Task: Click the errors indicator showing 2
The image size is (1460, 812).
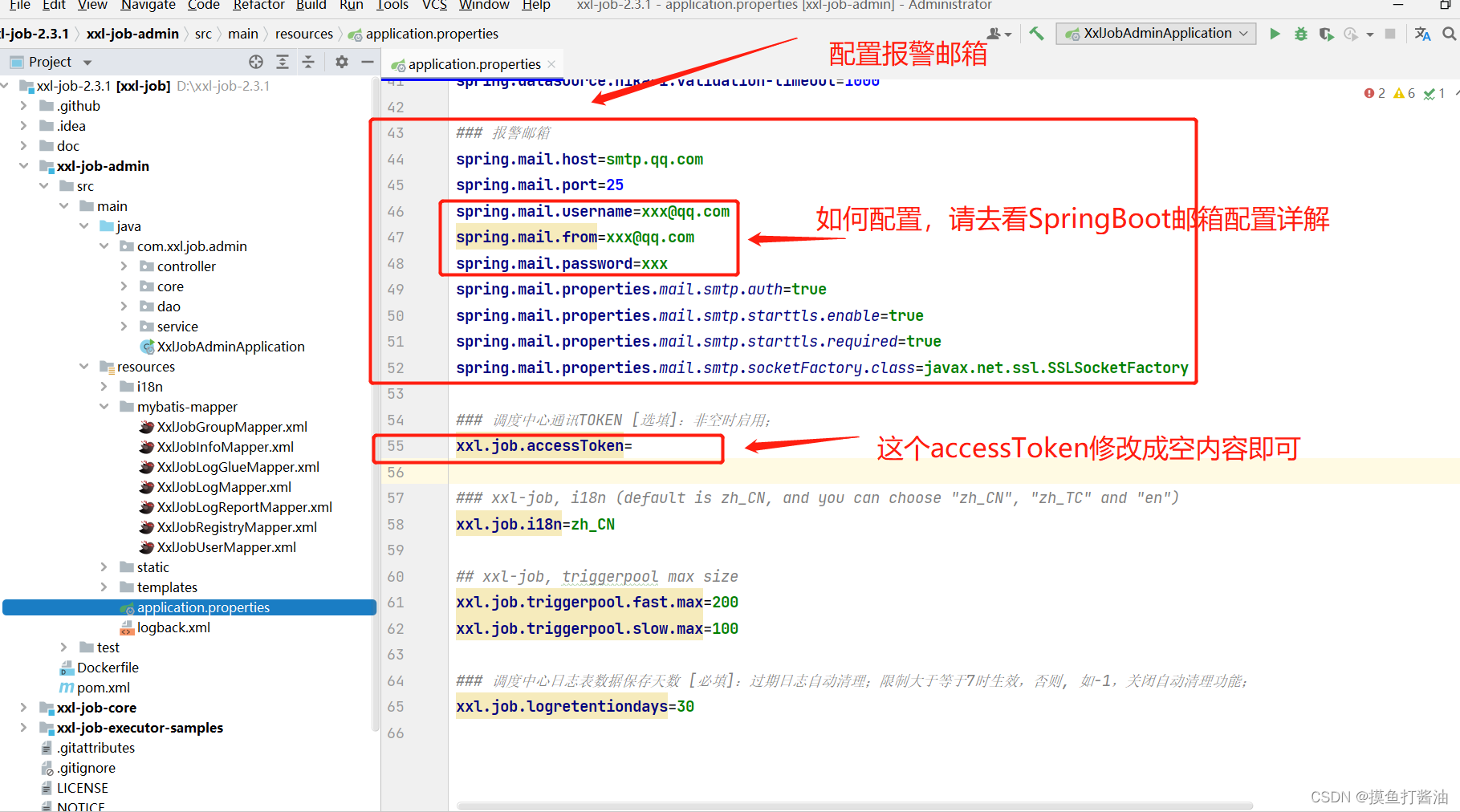Action: pos(1374,93)
